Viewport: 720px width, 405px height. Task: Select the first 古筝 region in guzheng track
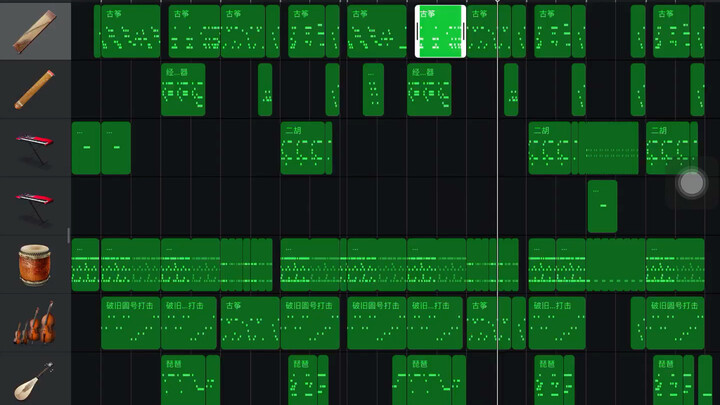click(130, 31)
